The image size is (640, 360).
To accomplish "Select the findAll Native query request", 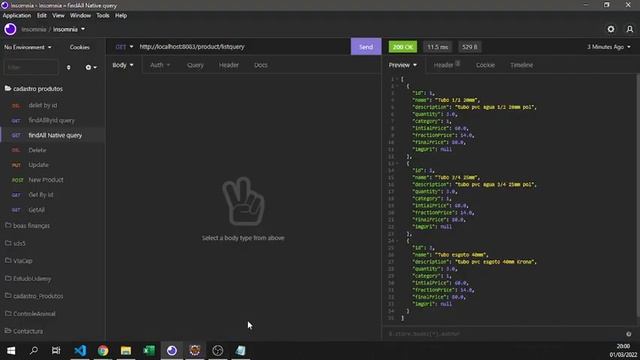I will (53, 135).
